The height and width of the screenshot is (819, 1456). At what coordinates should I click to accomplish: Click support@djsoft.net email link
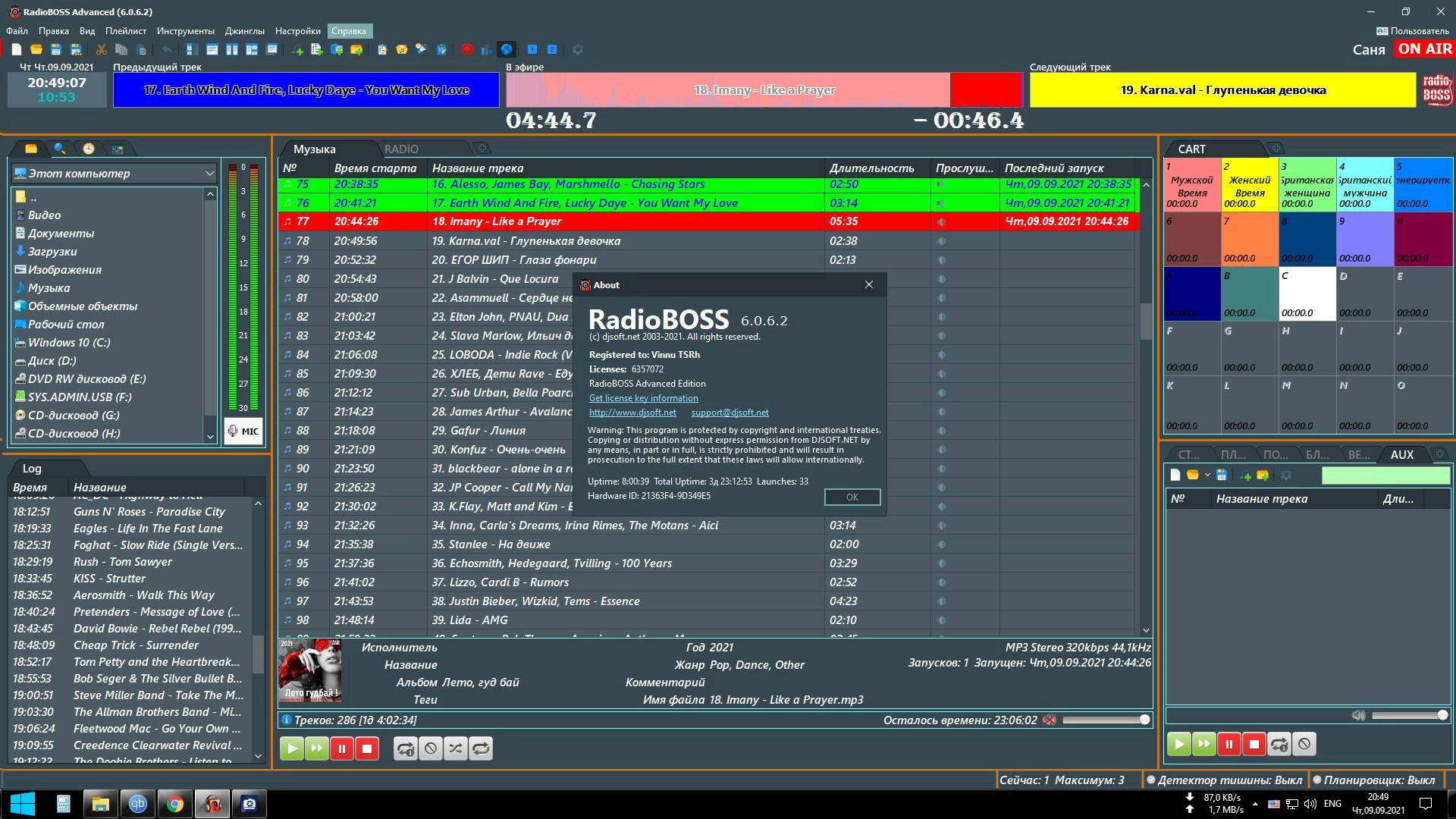point(730,413)
